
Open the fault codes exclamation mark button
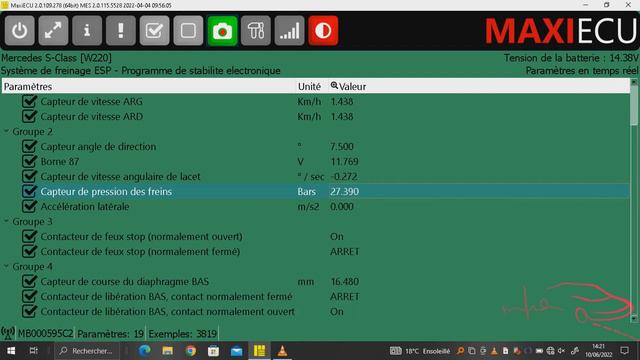click(x=121, y=31)
